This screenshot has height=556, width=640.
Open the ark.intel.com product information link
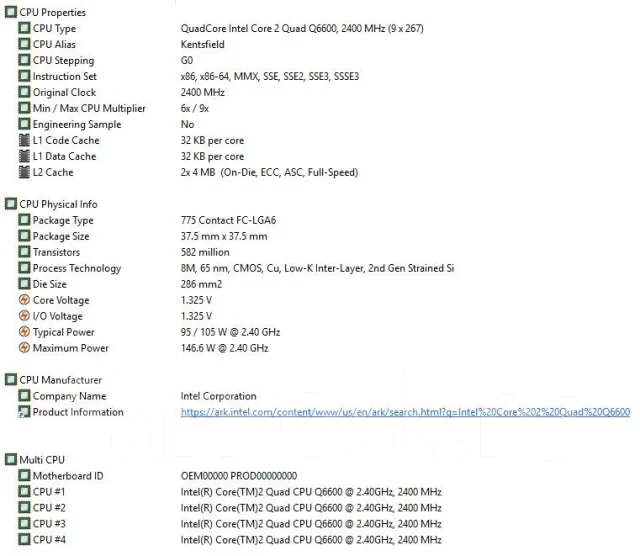pos(405,412)
